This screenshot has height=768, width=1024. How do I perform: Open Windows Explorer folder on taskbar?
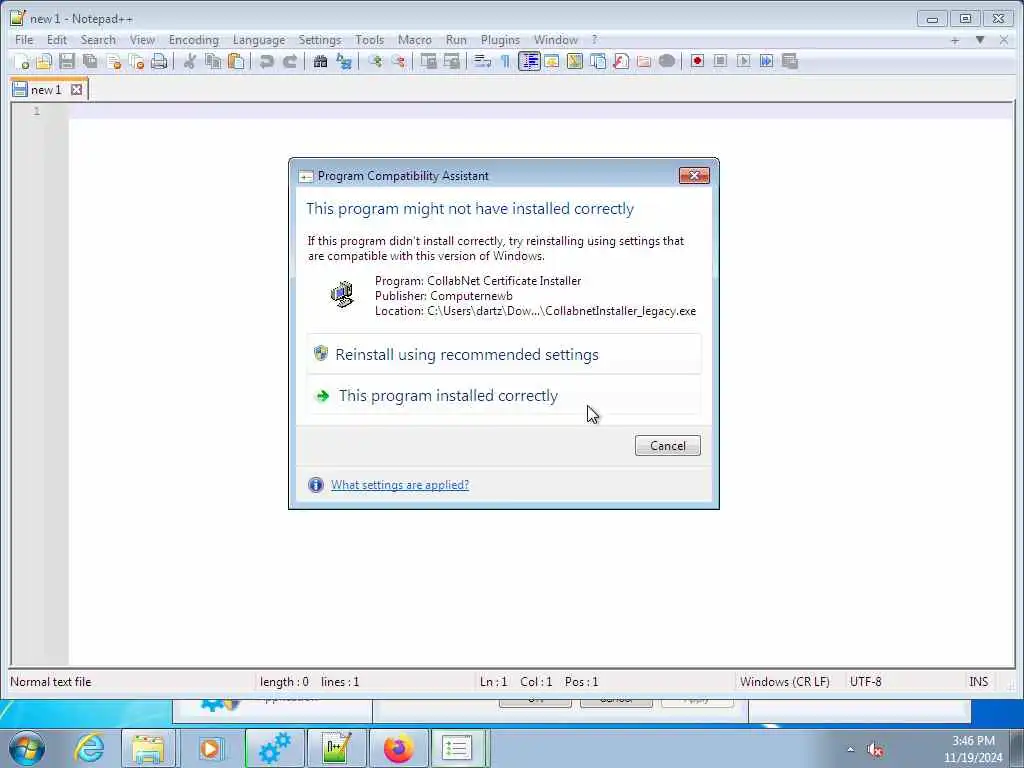[x=148, y=748]
